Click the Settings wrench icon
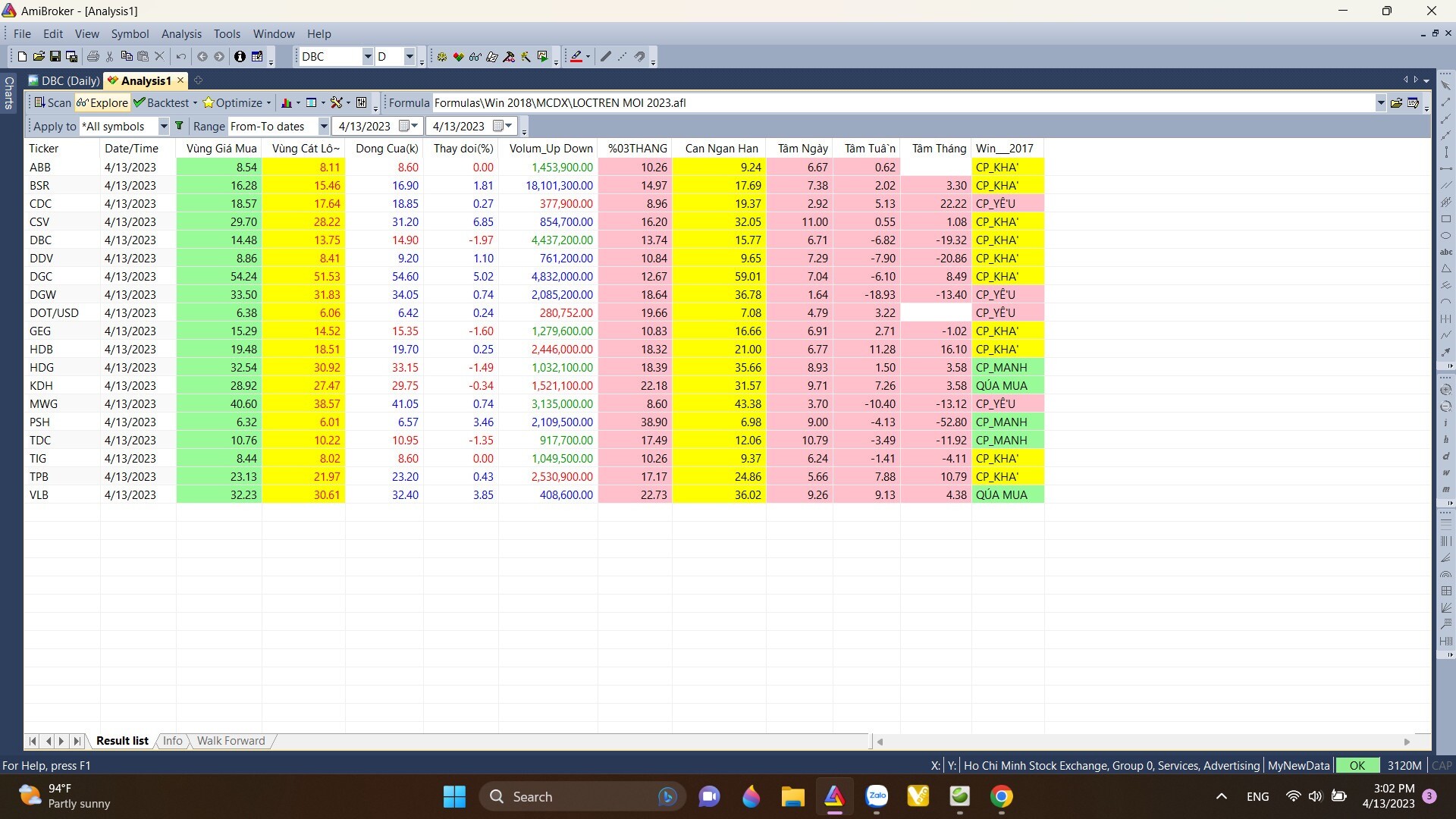Image resolution: width=1456 pixels, height=819 pixels. pyautogui.click(x=337, y=103)
